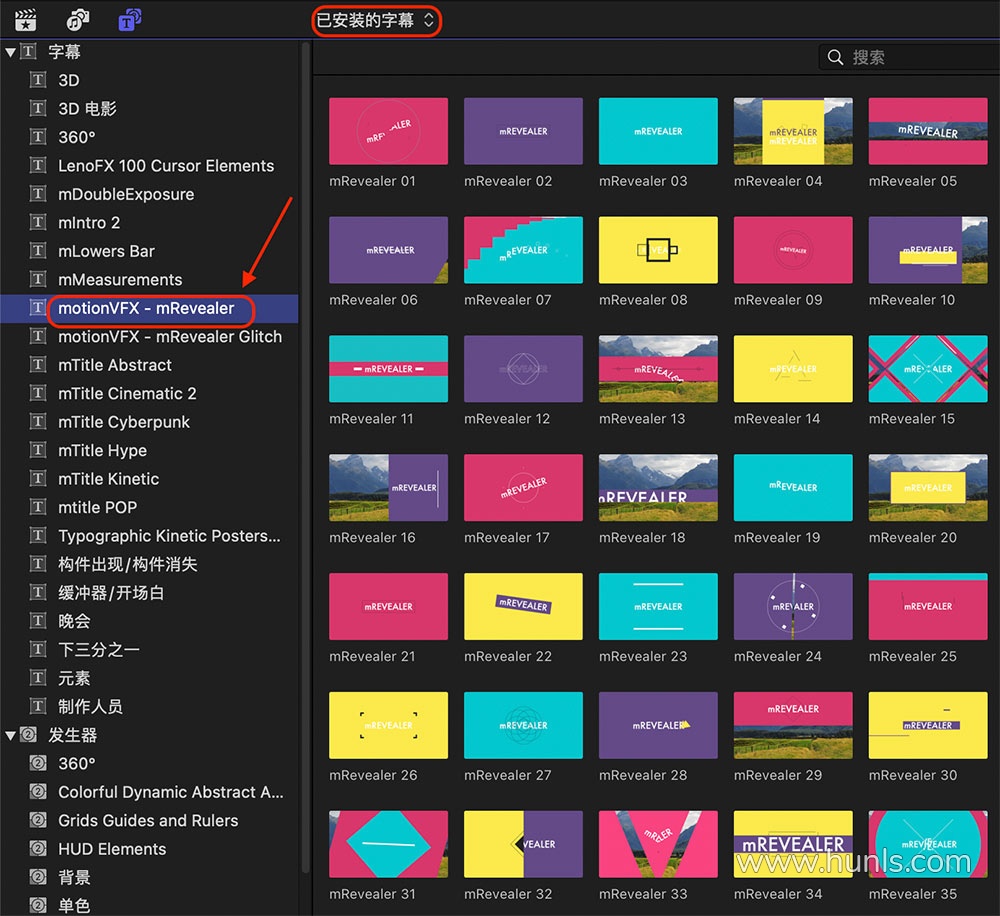The height and width of the screenshot is (916, 1000).
Task: Click the mRevealer 04 thumbnail
Action: pyautogui.click(x=793, y=131)
